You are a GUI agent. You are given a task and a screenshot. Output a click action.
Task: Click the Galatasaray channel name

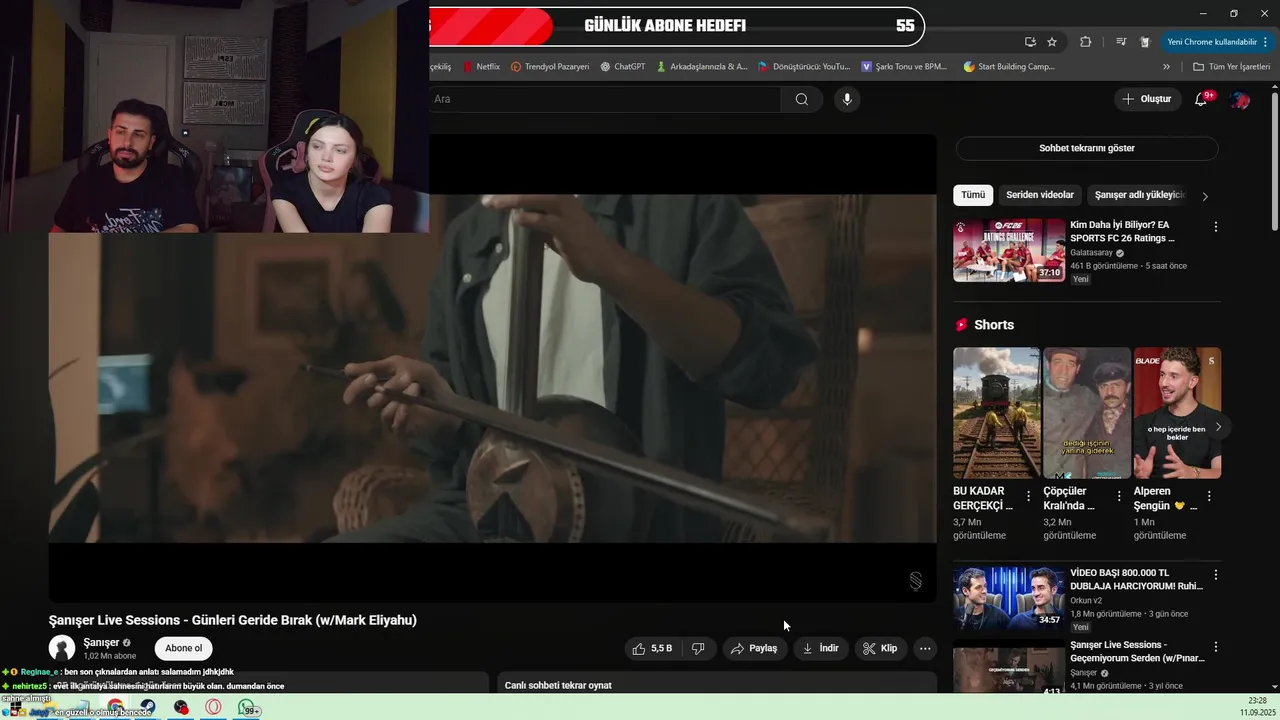click(x=1093, y=253)
